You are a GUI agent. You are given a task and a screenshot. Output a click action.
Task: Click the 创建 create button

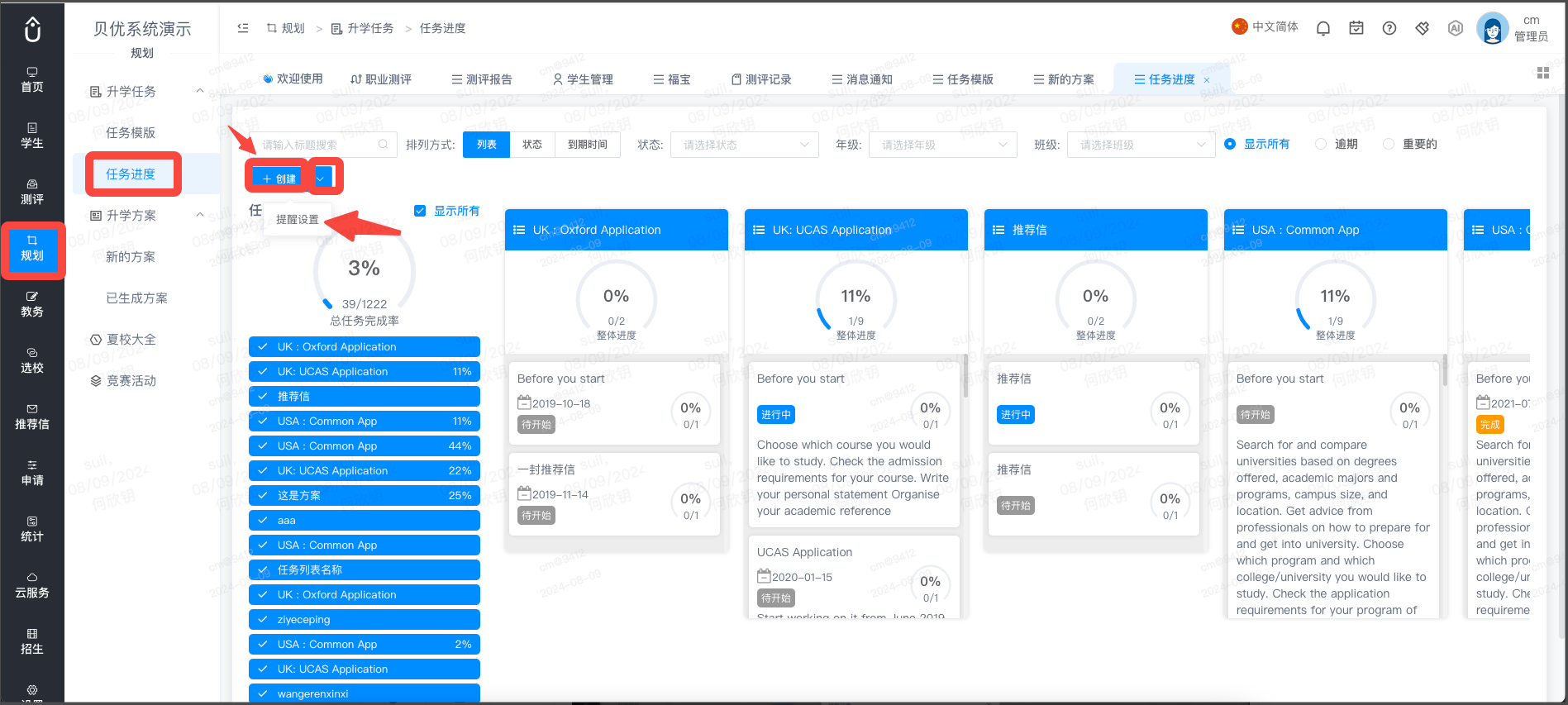click(279, 179)
